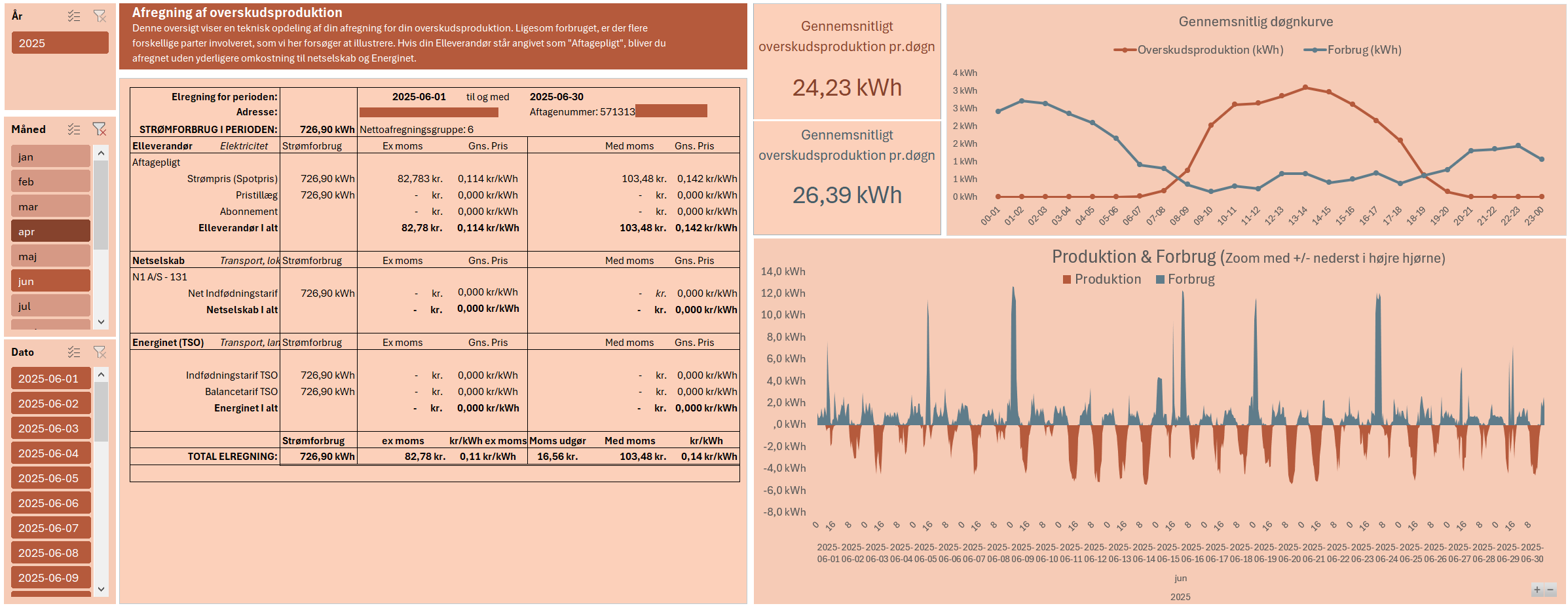The image size is (1568, 608).
Task: Pick date 2025-06-01 in Dato slicer
Action: [x=50, y=379]
